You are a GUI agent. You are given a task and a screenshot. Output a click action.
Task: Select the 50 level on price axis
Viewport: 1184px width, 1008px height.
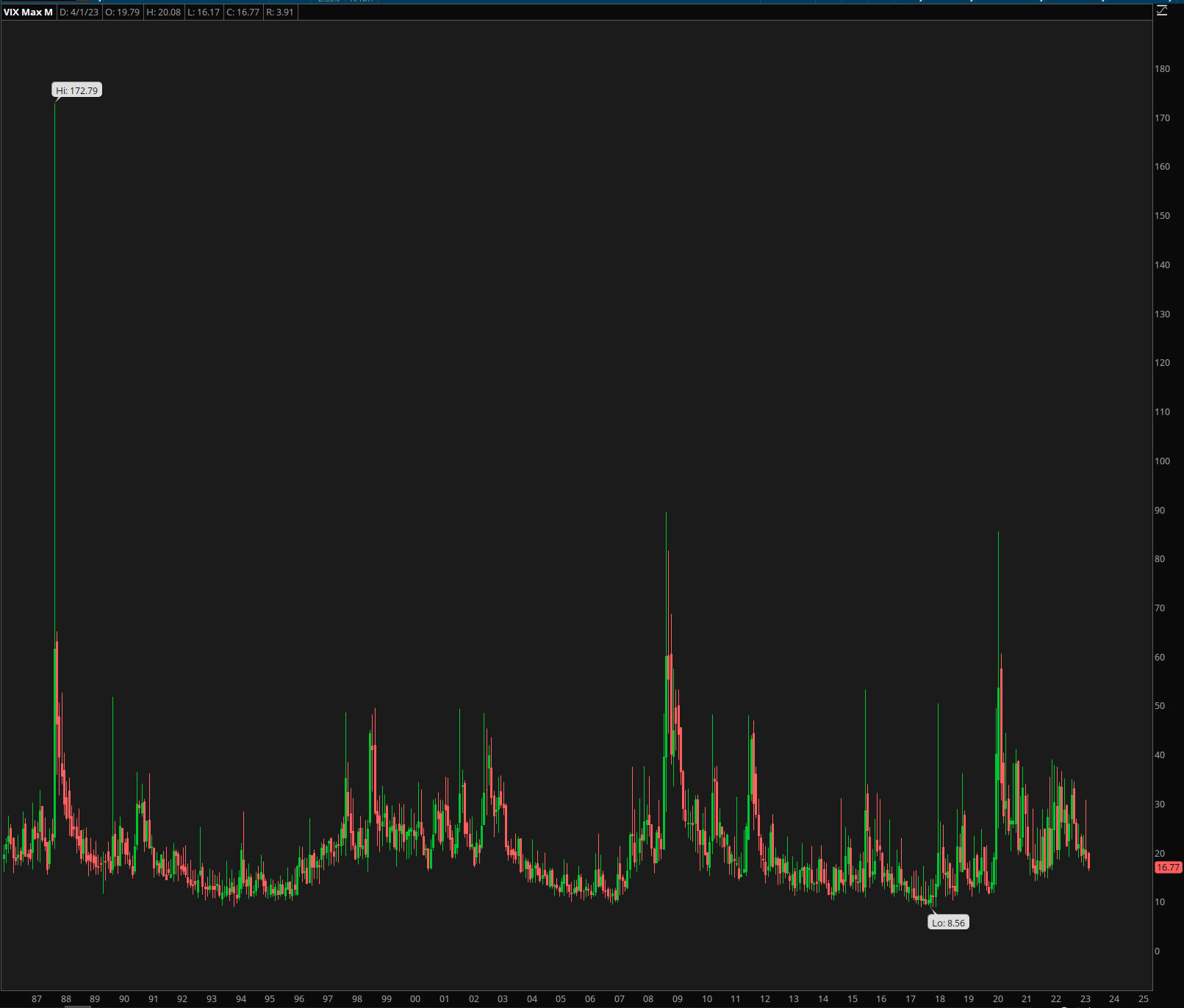pos(1160,706)
